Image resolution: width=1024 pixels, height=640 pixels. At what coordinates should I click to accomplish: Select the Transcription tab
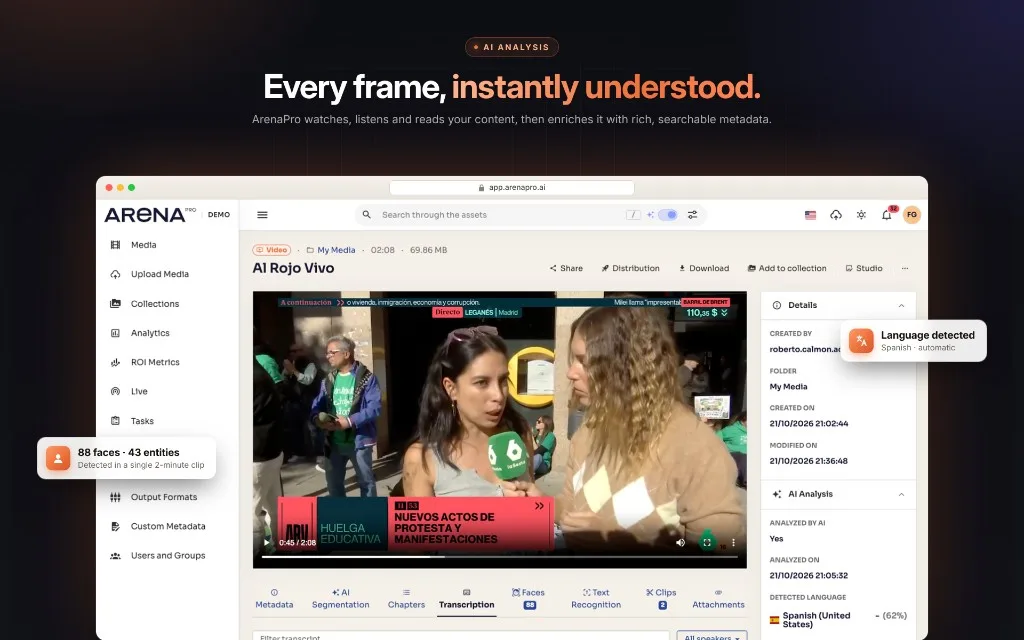tap(466, 599)
